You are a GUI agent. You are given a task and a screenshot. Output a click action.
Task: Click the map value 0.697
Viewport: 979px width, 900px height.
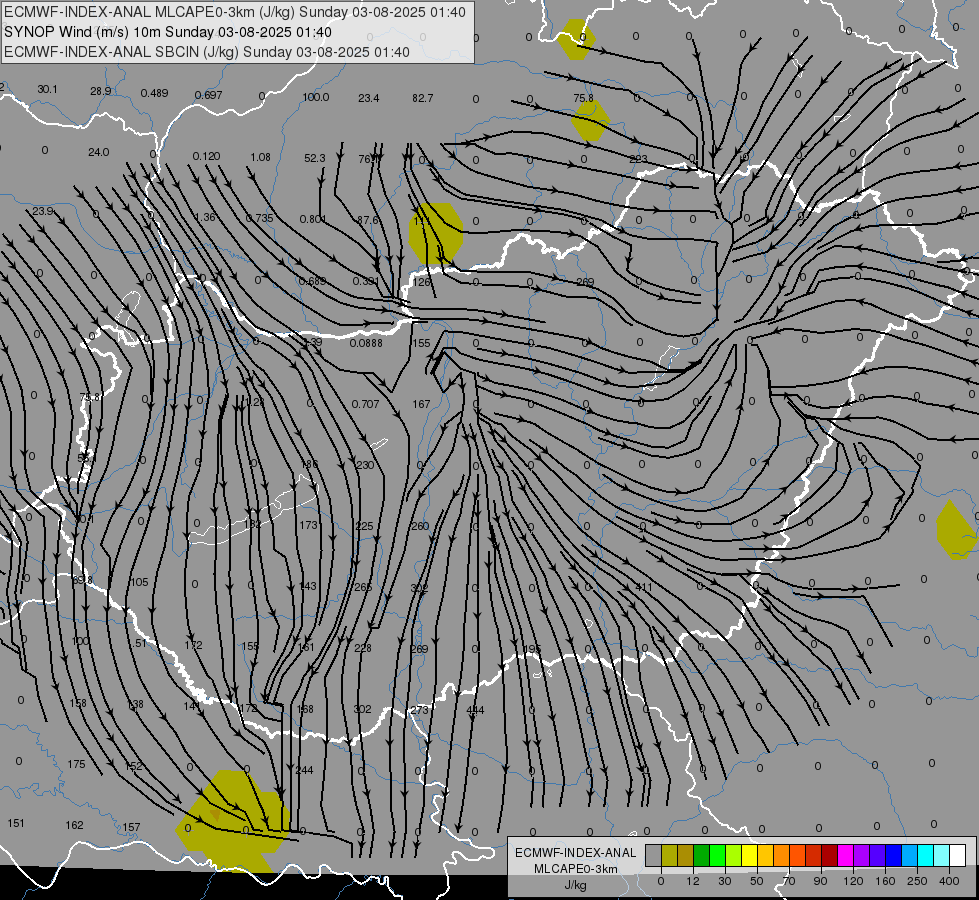pyautogui.click(x=209, y=95)
